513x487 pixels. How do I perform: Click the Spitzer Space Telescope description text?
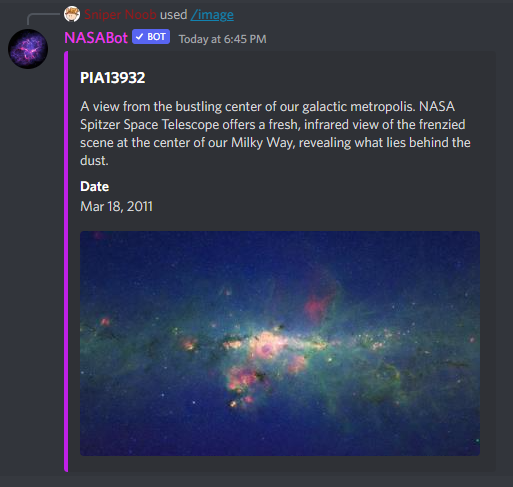275,133
